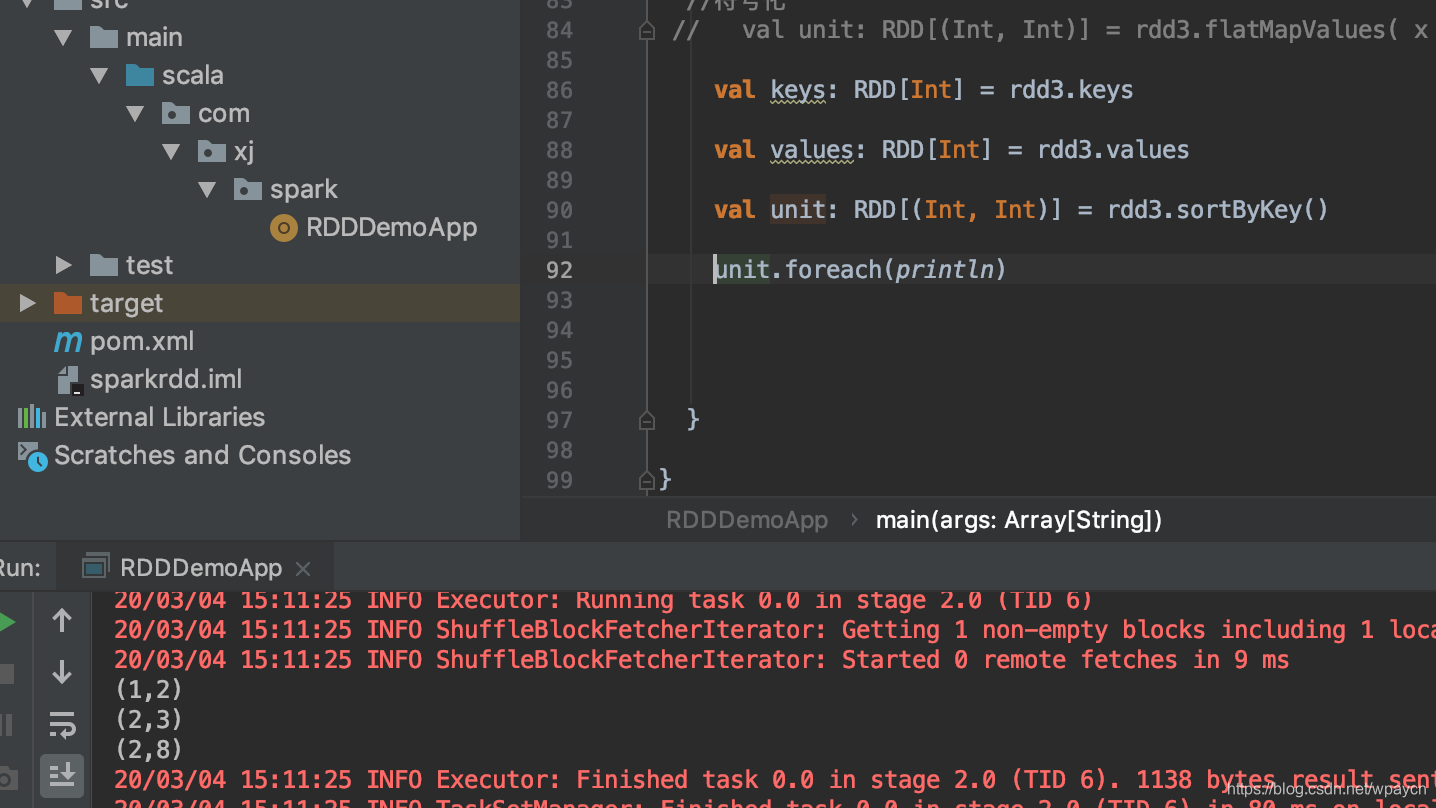Select the main folder icon
The width and height of the screenshot is (1436, 808).
(104, 38)
